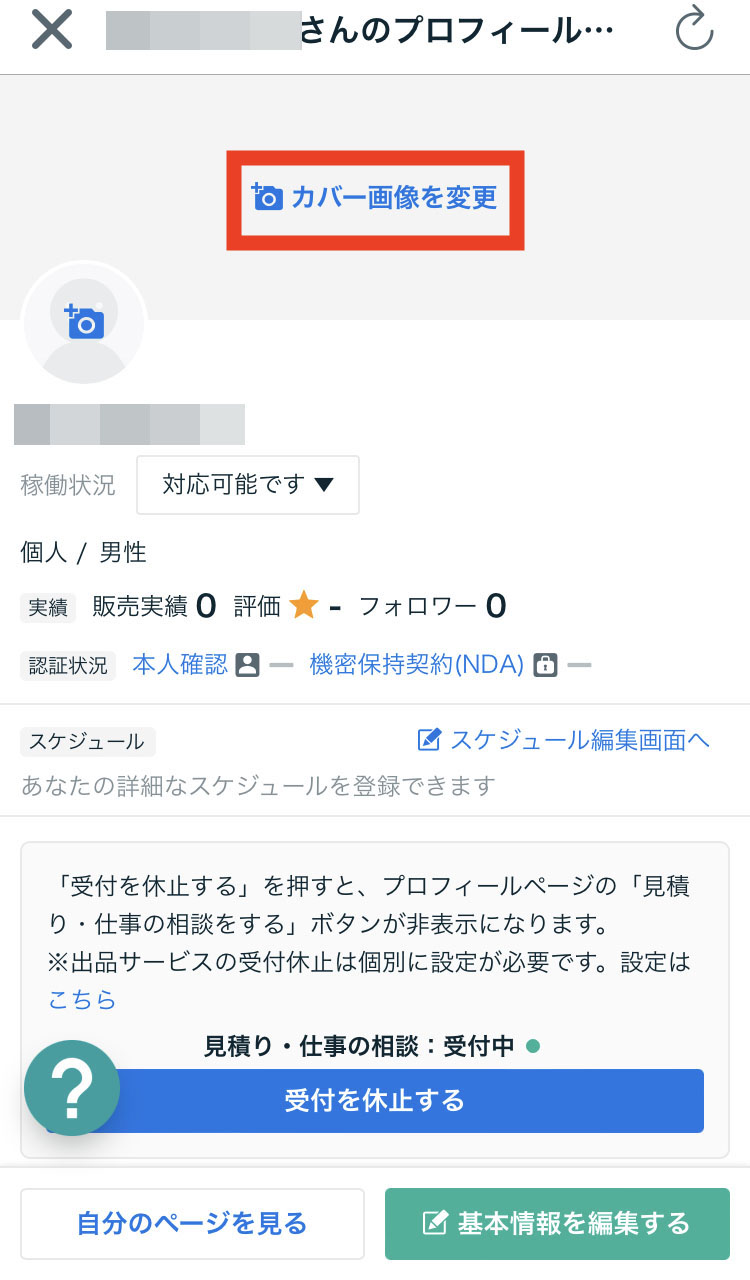The height and width of the screenshot is (1280, 750).
Task: Open the こちら settings link
Action: tap(82, 999)
